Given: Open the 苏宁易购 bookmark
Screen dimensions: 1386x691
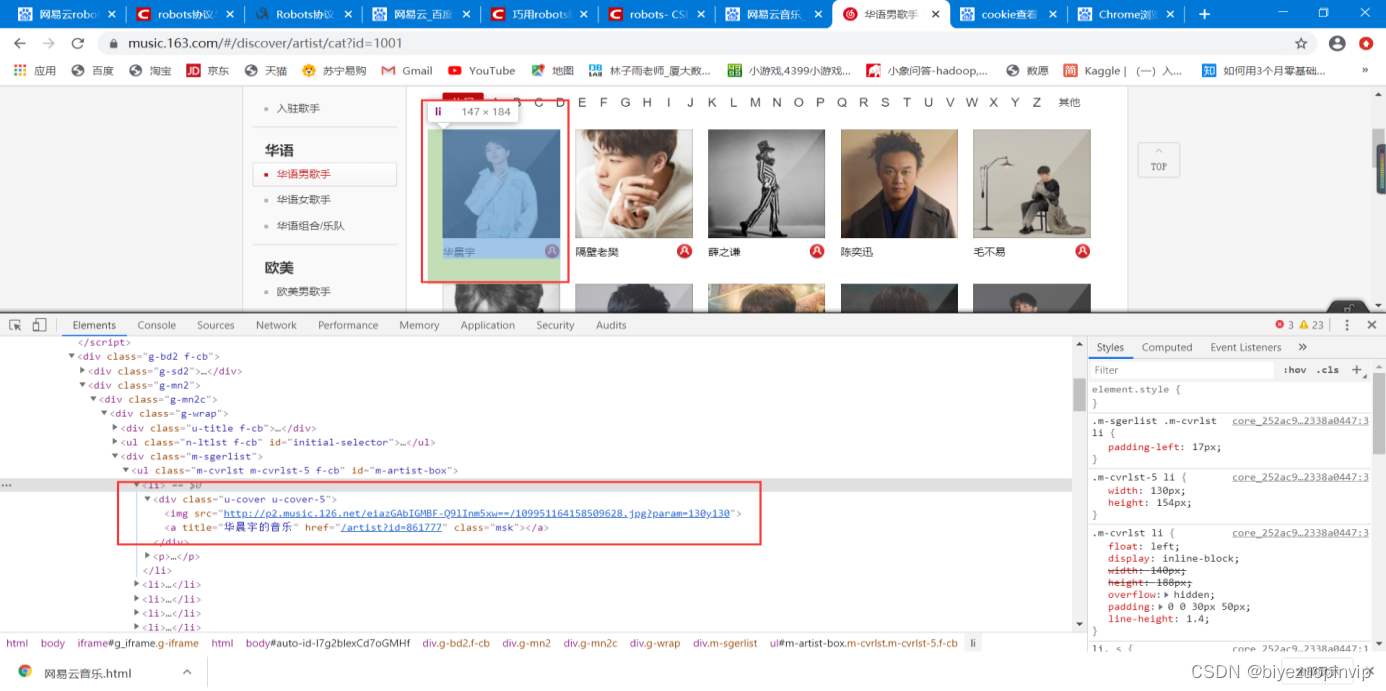Looking at the screenshot, I should pos(334,71).
